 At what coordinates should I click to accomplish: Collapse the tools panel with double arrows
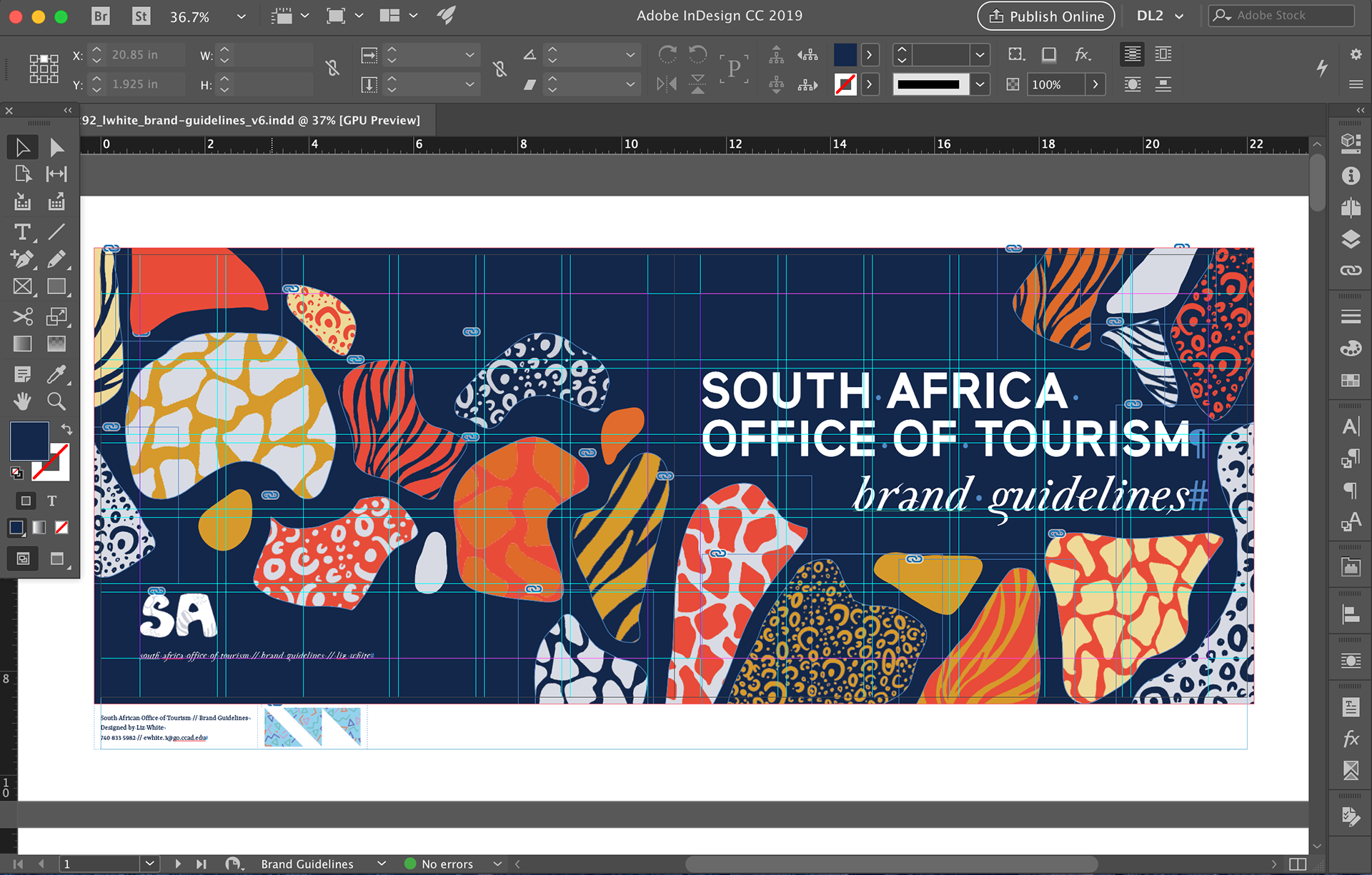click(68, 110)
